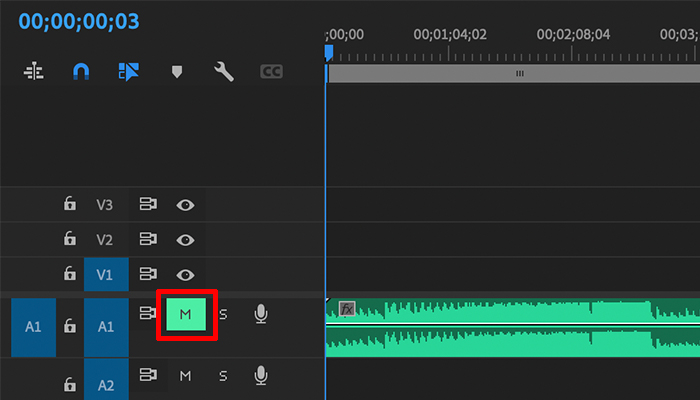
Task: Toggle lock on track V3
Action: pyautogui.click(x=69, y=204)
